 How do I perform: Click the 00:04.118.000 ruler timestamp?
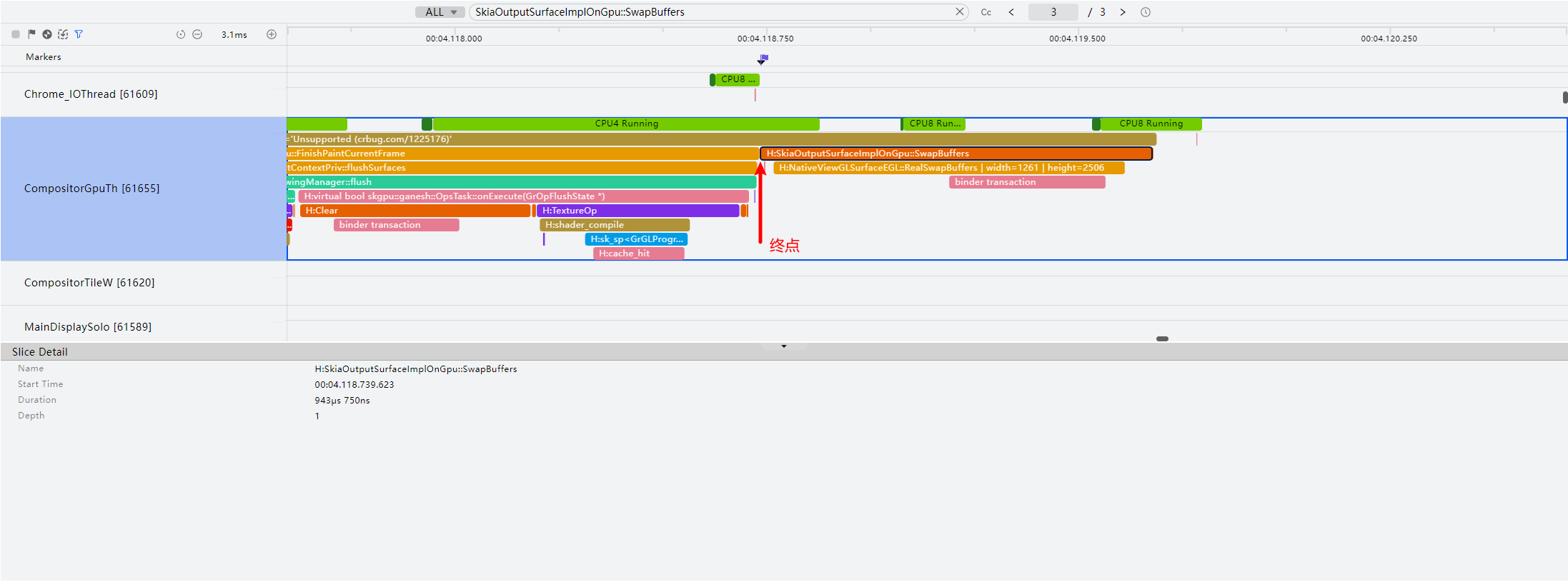(x=454, y=39)
